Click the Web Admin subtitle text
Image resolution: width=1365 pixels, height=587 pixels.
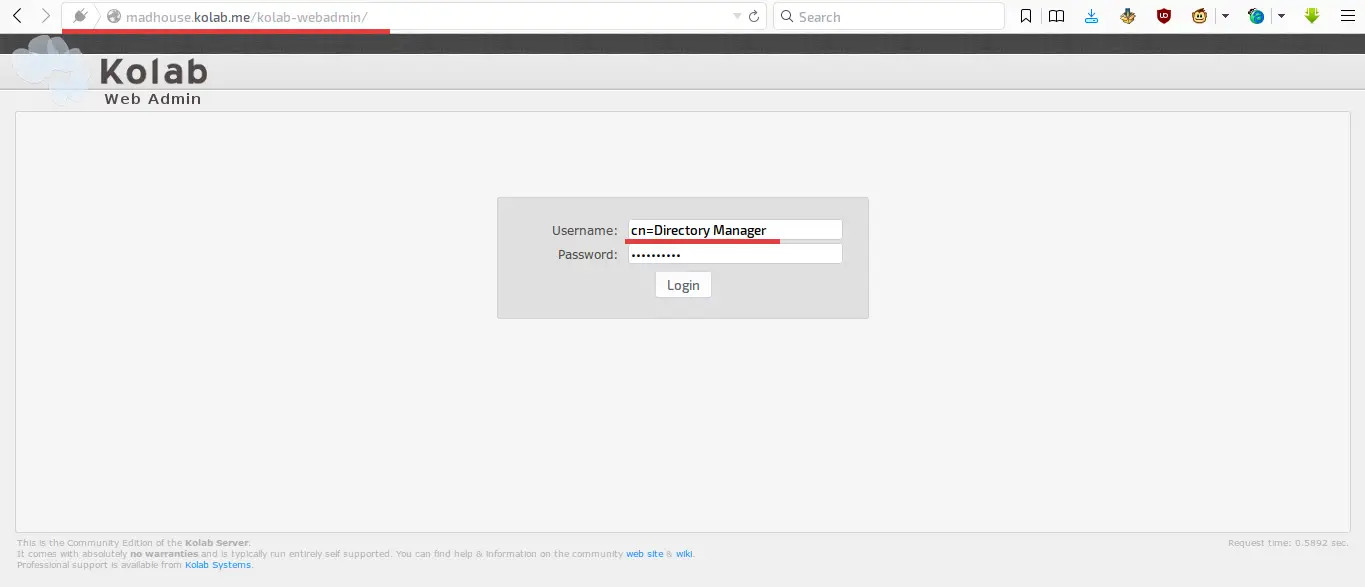(153, 99)
